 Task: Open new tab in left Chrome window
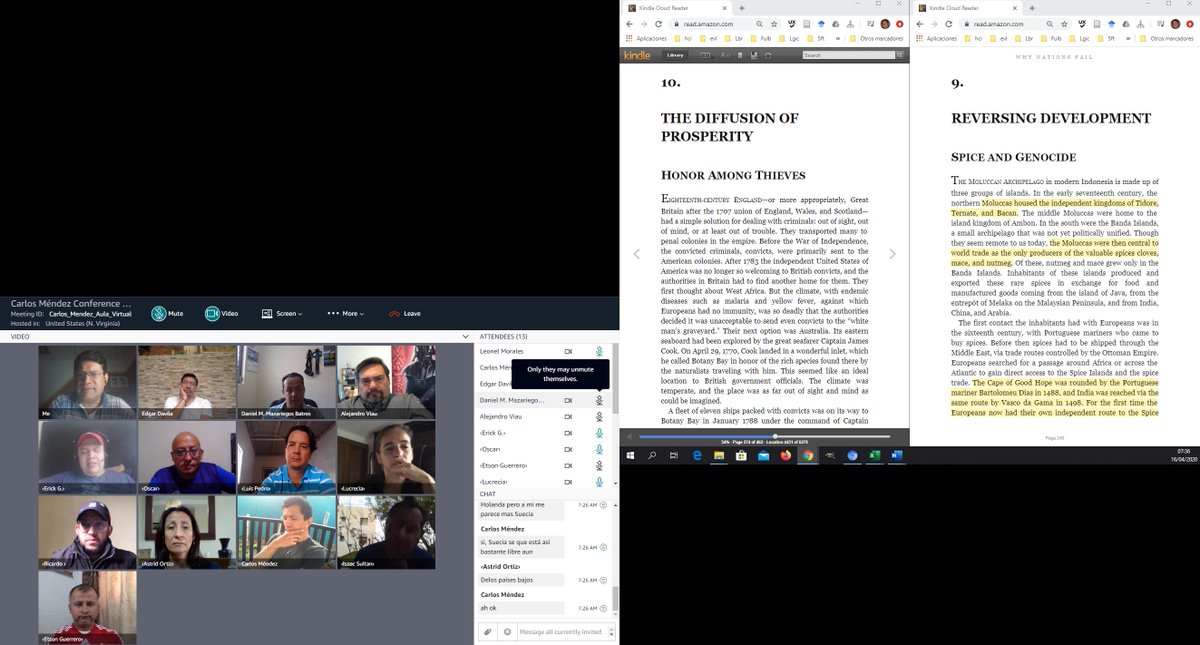click(741, 7)
